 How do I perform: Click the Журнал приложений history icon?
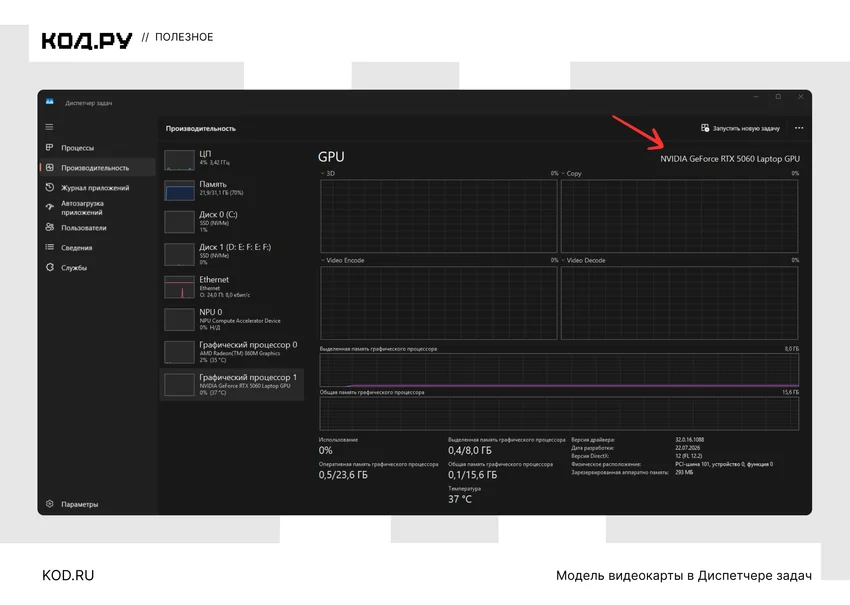pyautogui.click(x=49, y=188)
